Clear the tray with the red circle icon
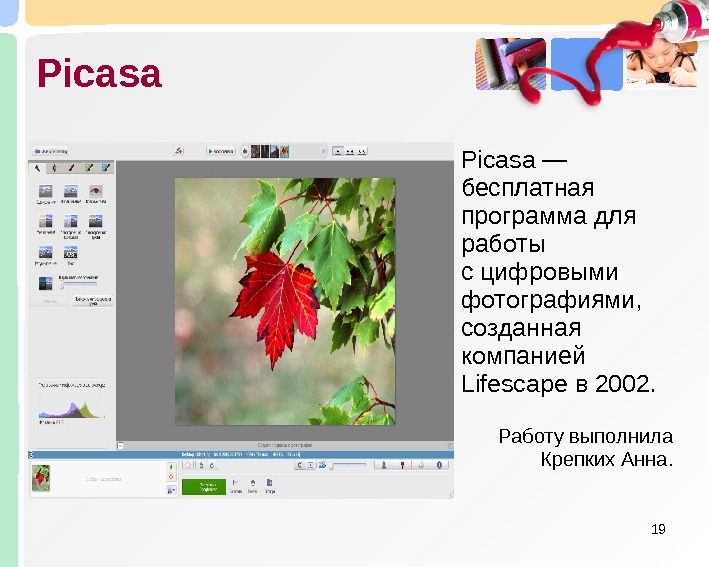Viewport: 709px width, 567px height. 171,477
